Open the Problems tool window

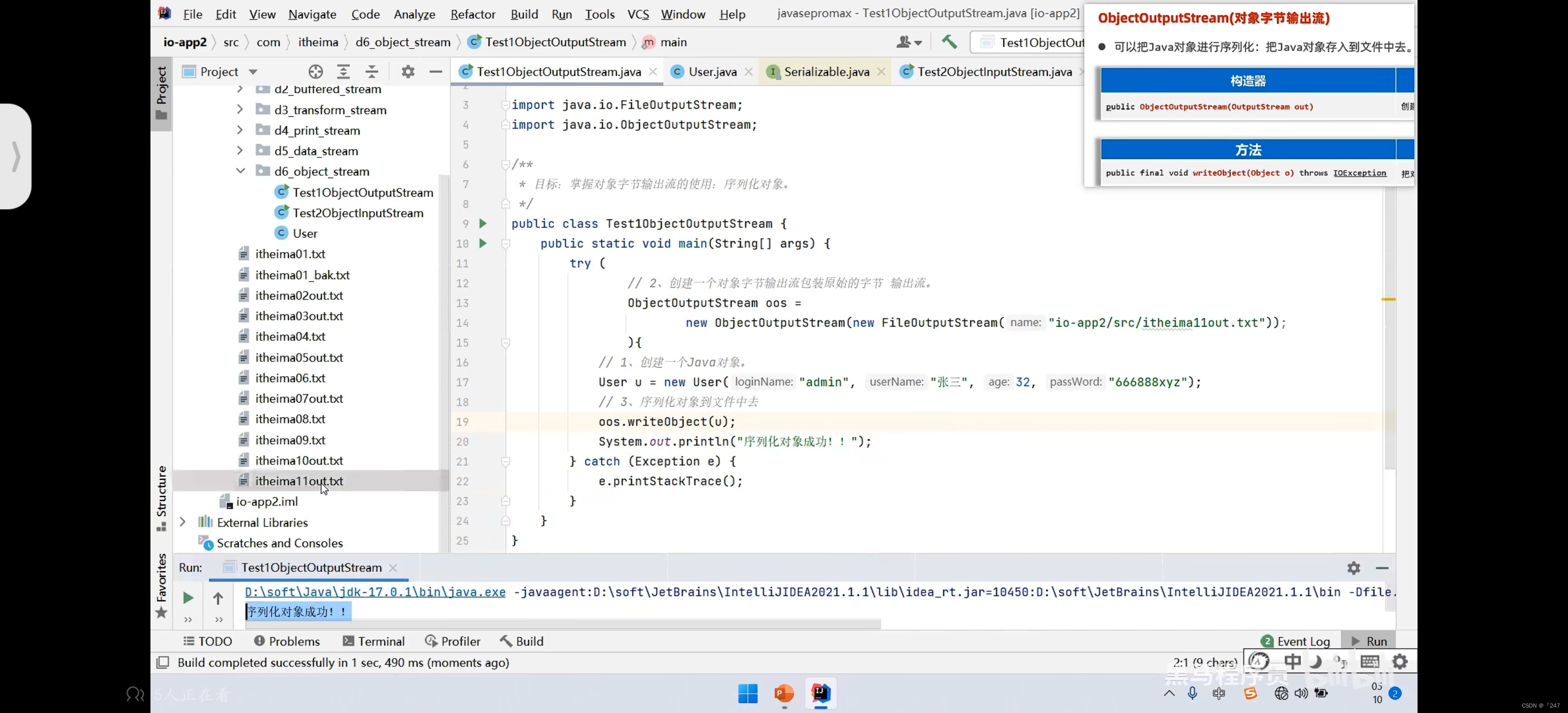coord(287,641)
